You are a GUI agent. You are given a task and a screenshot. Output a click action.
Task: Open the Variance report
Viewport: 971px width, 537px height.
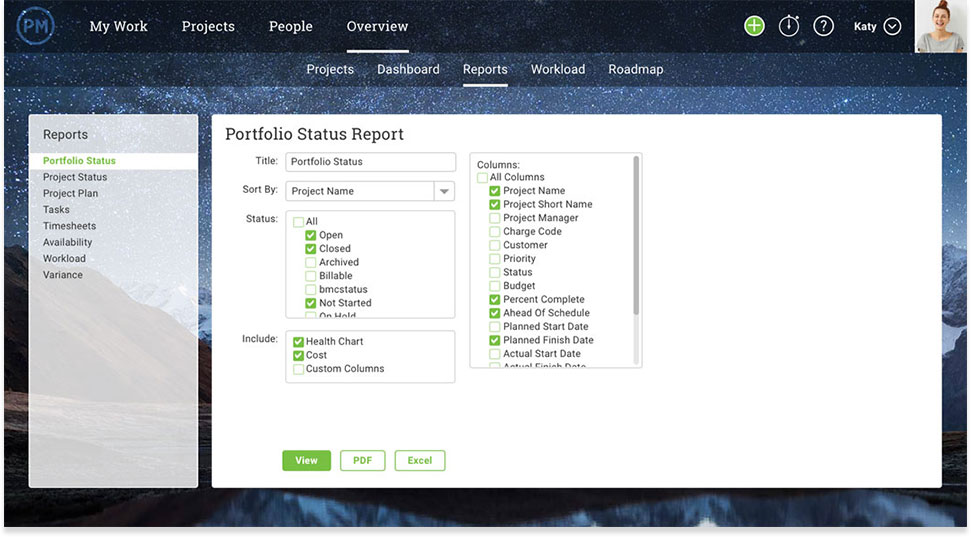point(63,274)
